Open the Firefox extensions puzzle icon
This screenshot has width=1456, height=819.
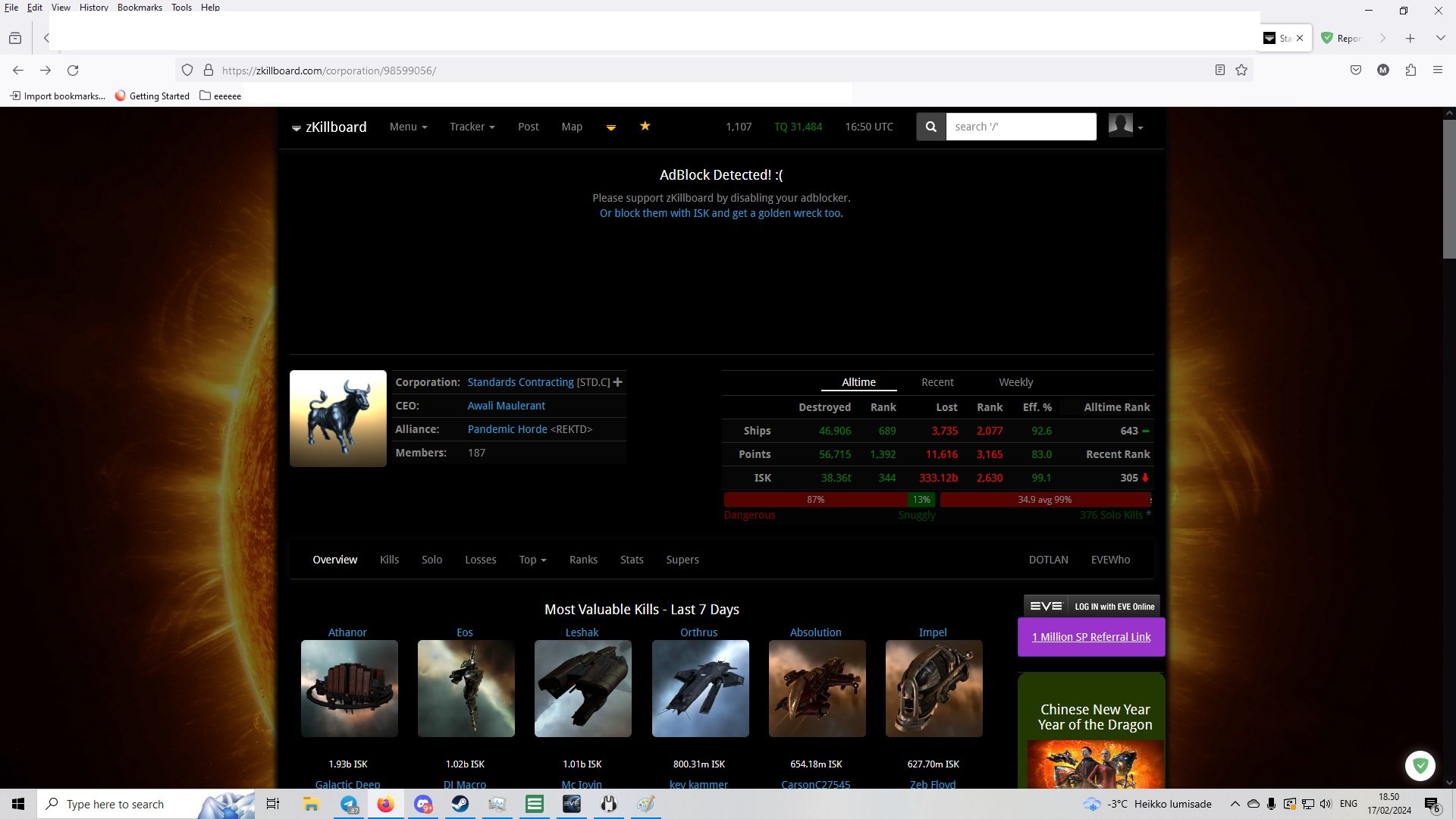tap(1410, 71)
